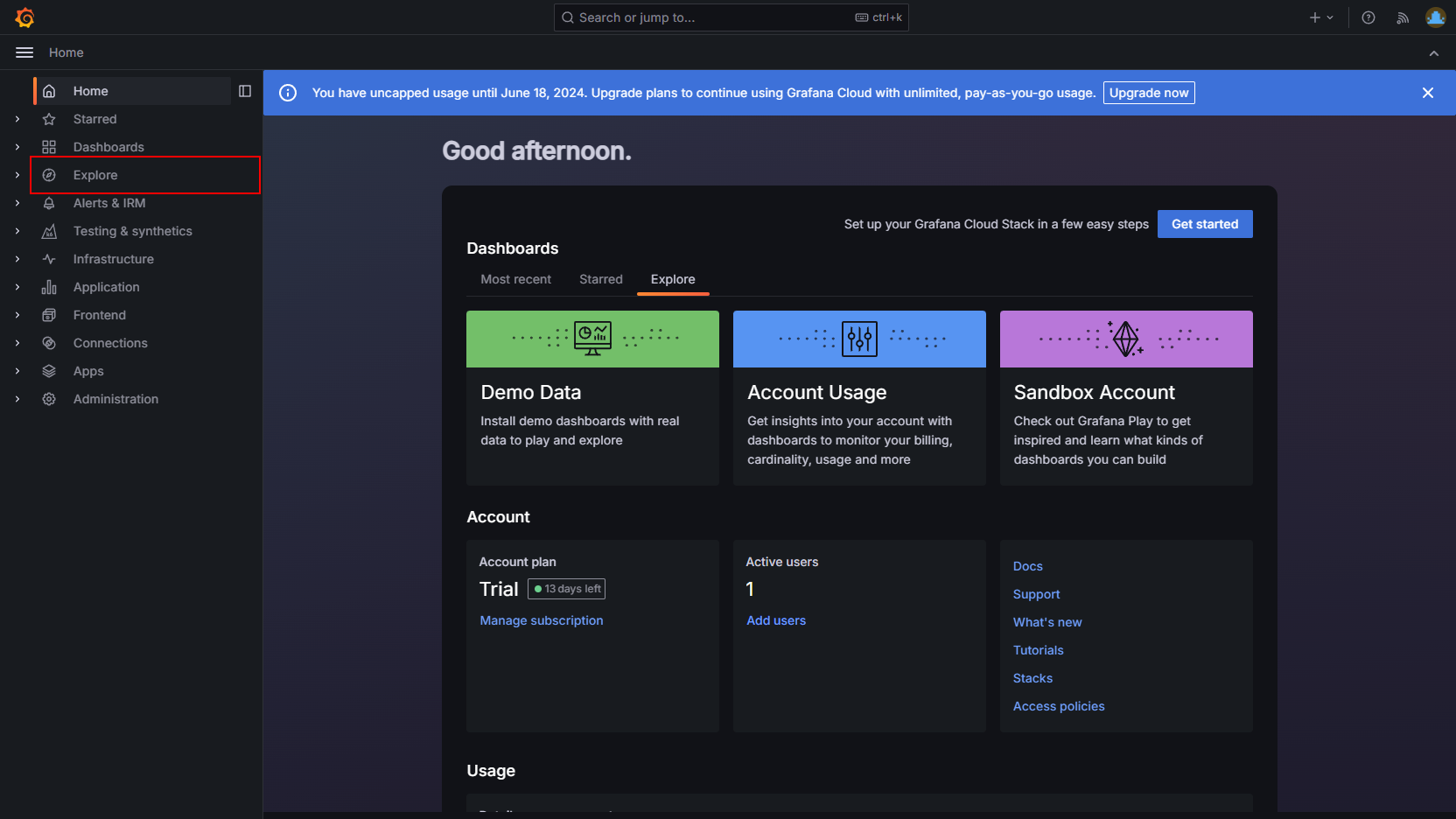The image size is (1456, 819).
Task: Expand the Infrastructure section chevron
Action: tap(17, 259)
